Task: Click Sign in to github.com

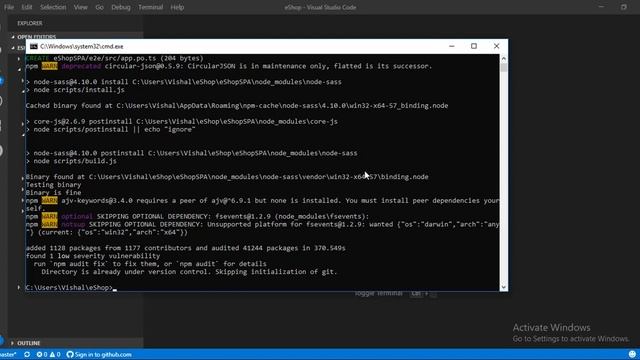Action: 99,354
